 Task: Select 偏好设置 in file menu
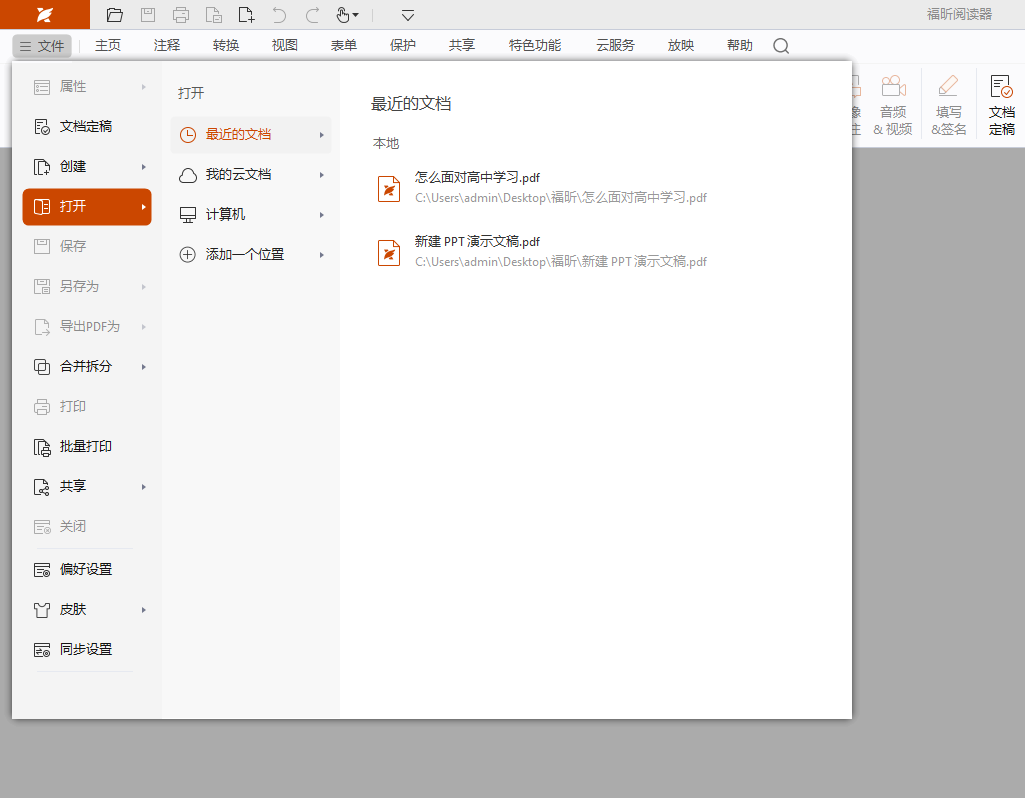85,570
